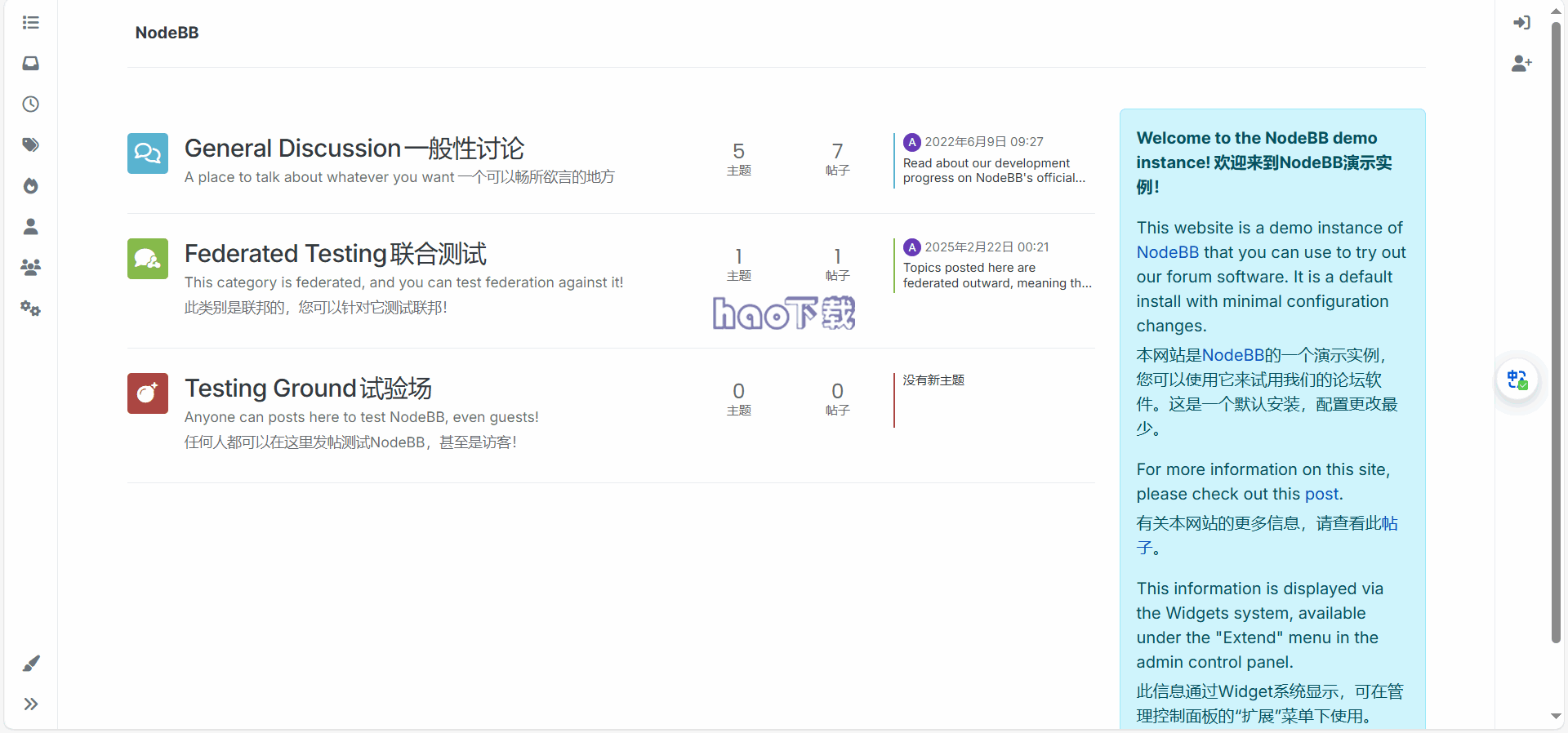Click the Login arrow icon at top right
This screenshot has width=1568, height=733.
1521,22
